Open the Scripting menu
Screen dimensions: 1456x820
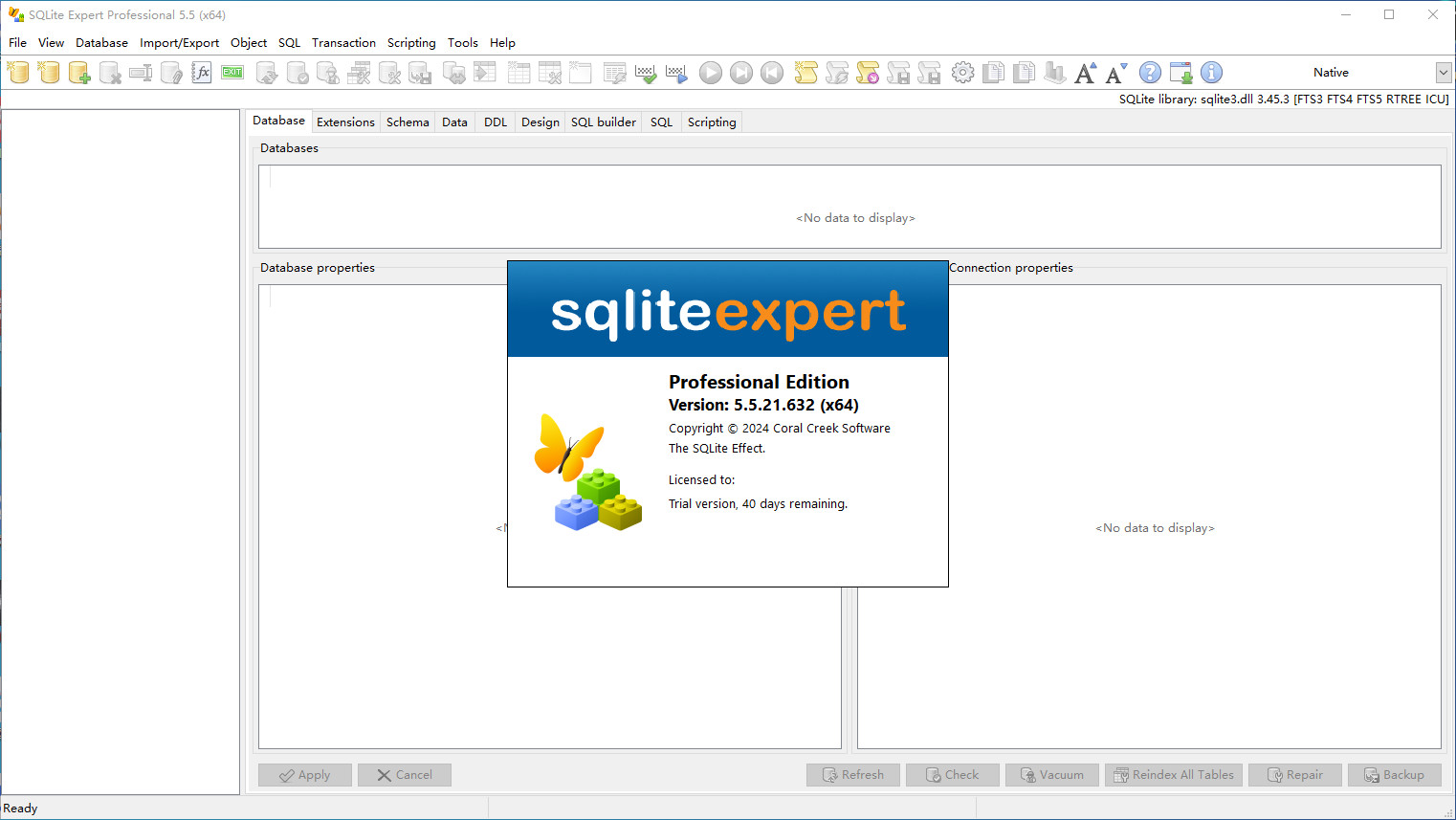coord(411,43)
